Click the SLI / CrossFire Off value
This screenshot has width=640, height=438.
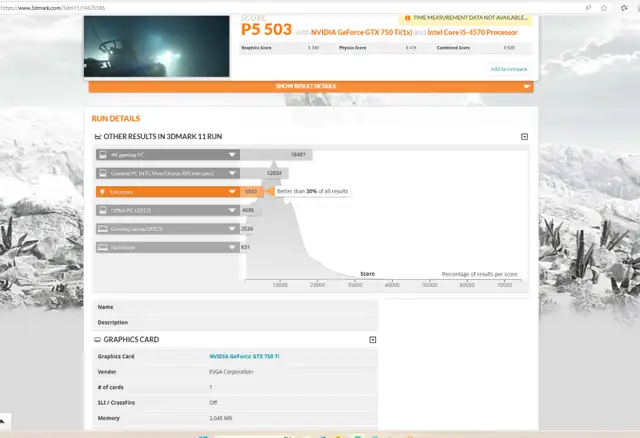[x=213, y=403]
